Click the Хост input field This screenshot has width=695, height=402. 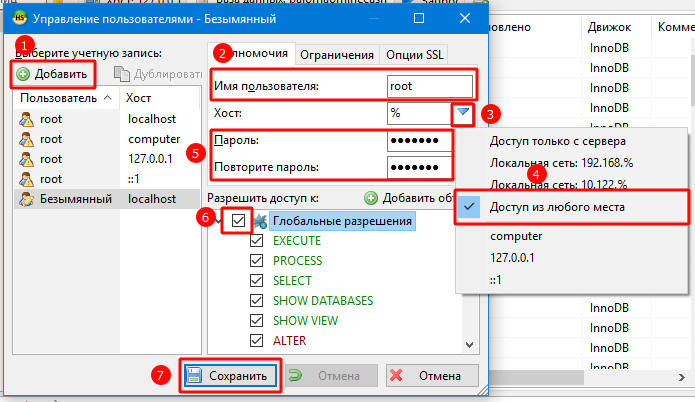419,113
